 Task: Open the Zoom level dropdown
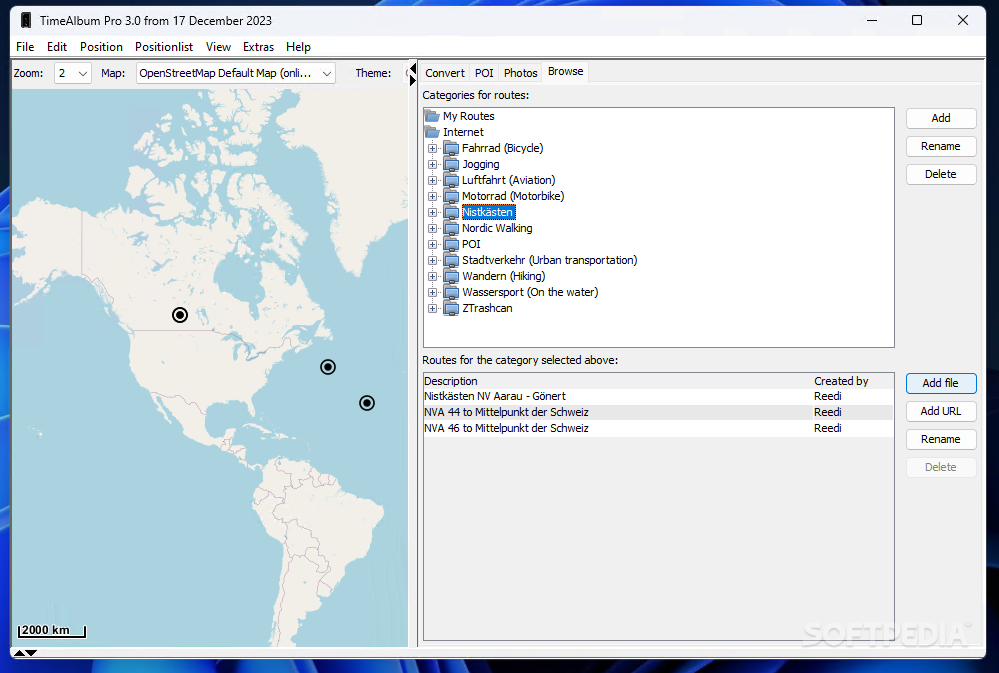[73, 73]
